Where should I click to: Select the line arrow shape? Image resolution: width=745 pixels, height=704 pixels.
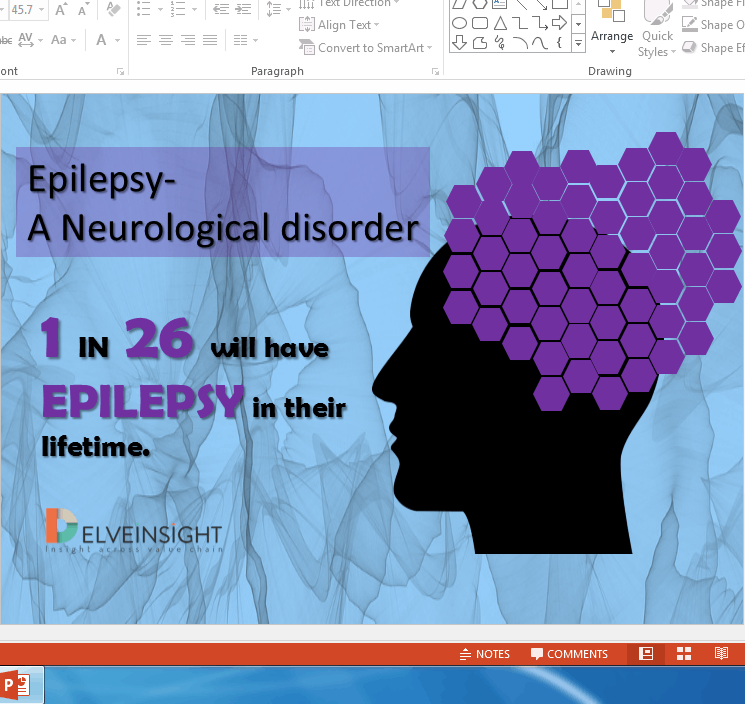coord(540,4)
